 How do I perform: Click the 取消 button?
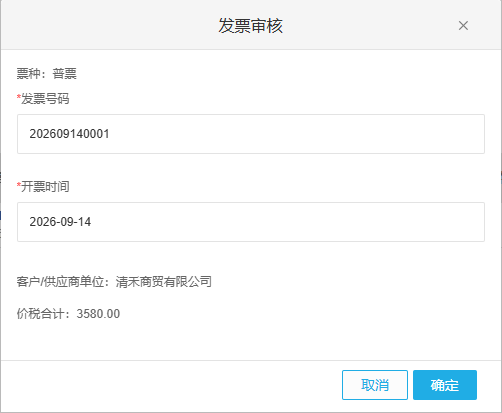[375, 385]
